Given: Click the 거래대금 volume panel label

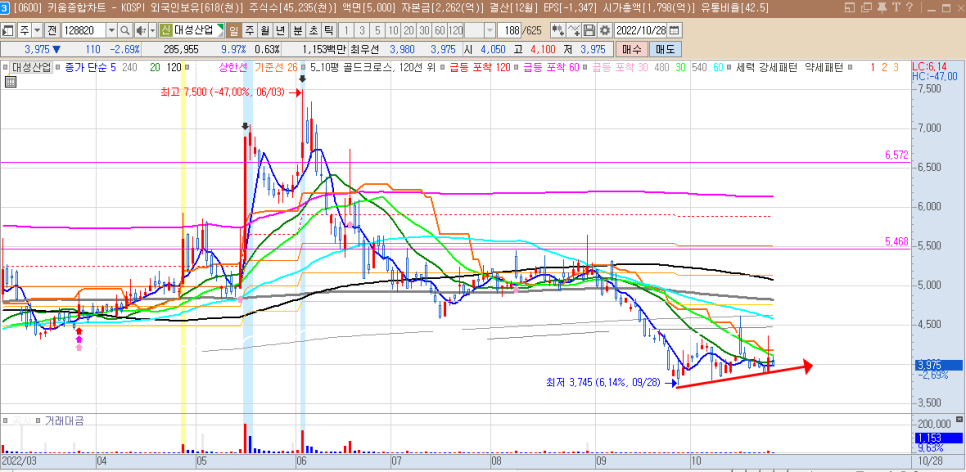Looking at the screenshot, I should click(63, 421).
